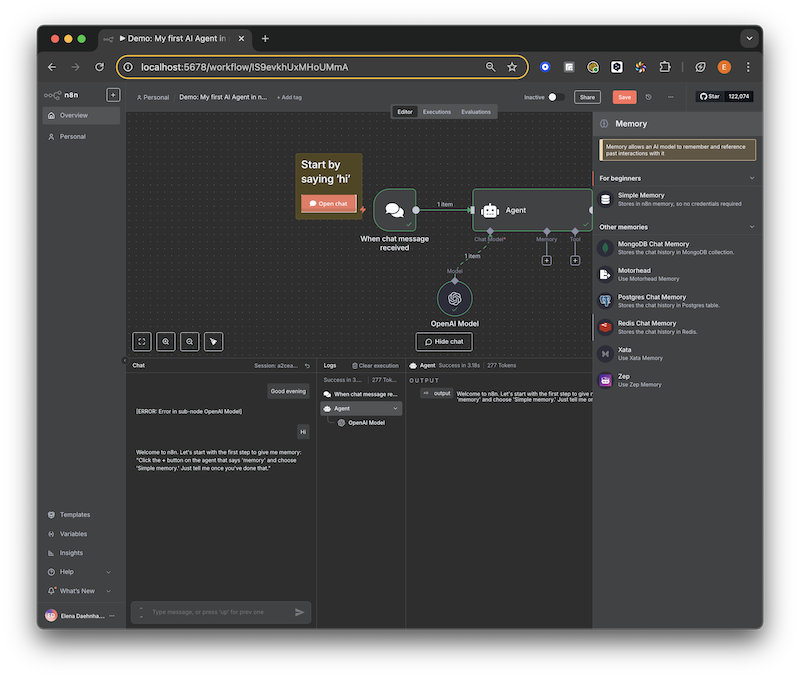800x678 pixels.
Task: Select the Agent robot node
Action: pos(531,210)
